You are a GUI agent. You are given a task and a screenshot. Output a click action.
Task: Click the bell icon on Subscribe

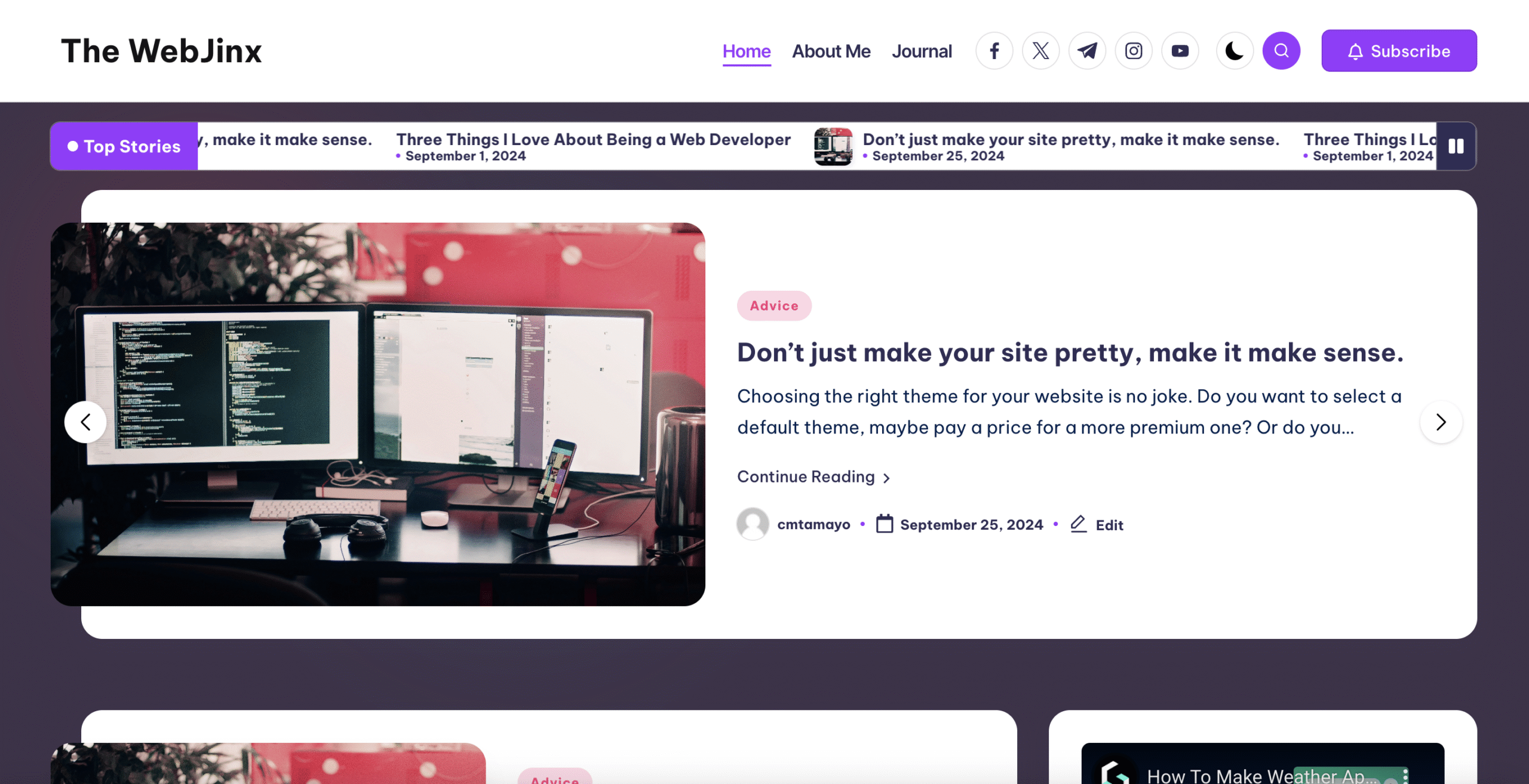1355,51
